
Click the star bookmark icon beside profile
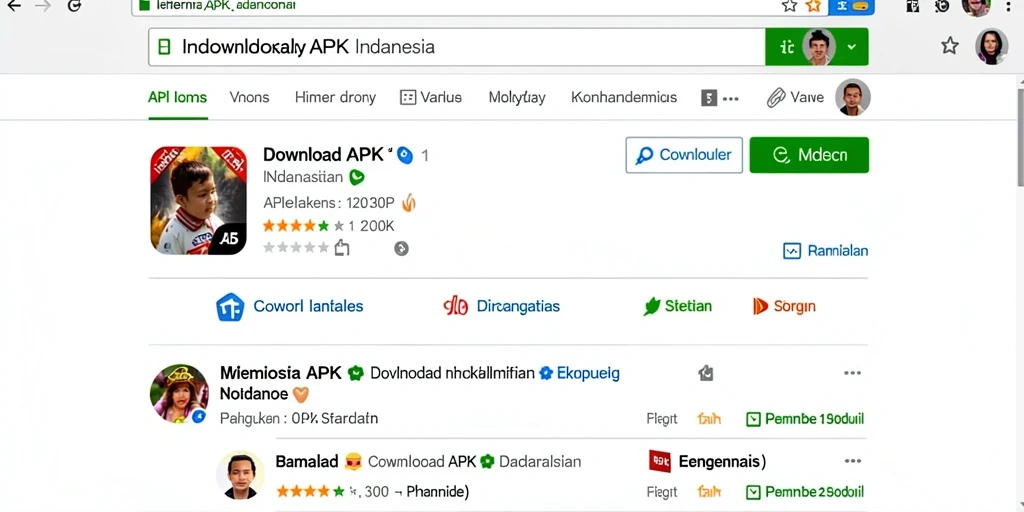point(950,46)
